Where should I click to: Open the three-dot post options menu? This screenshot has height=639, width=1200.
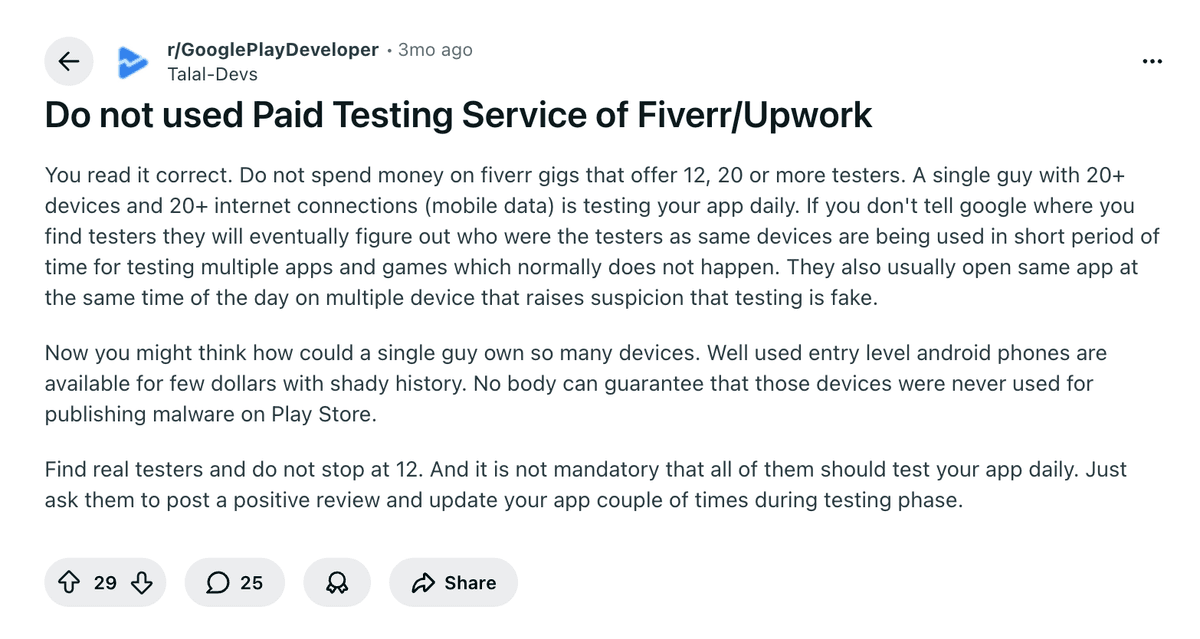tap(1152, 61)
